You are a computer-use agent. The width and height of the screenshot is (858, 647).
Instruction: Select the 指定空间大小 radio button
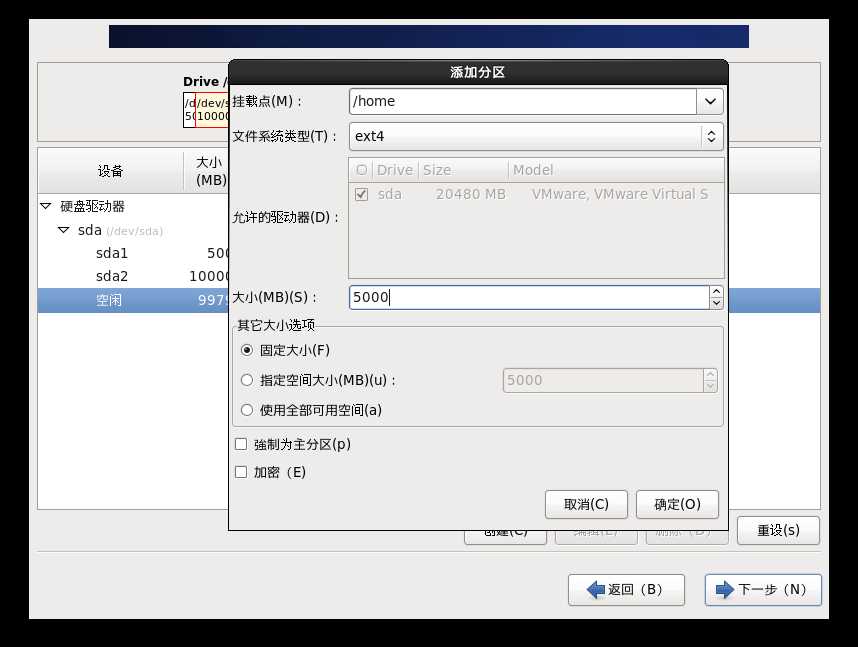(x=247, y=380)
